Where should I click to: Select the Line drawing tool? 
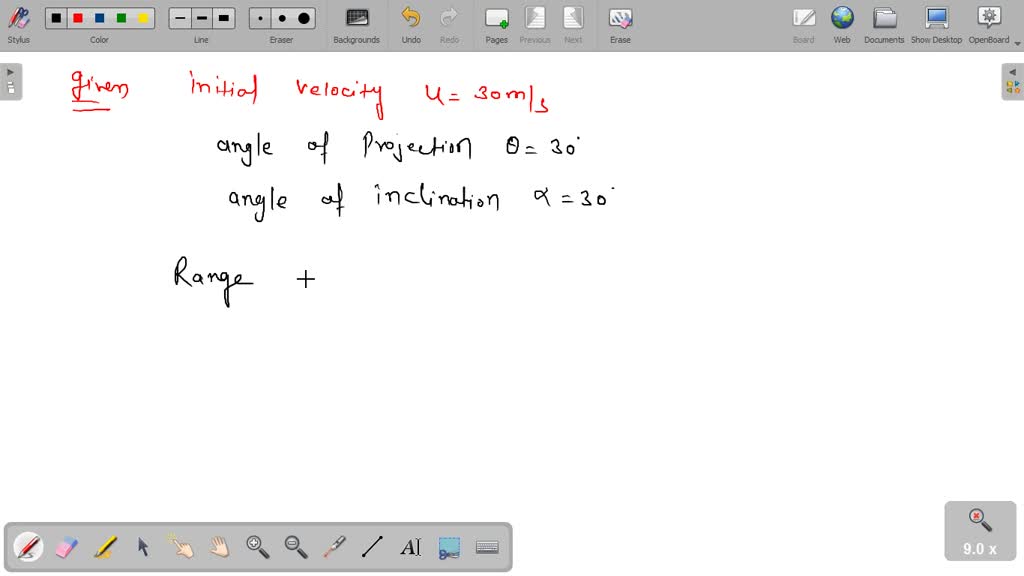(x=371, y=547)
